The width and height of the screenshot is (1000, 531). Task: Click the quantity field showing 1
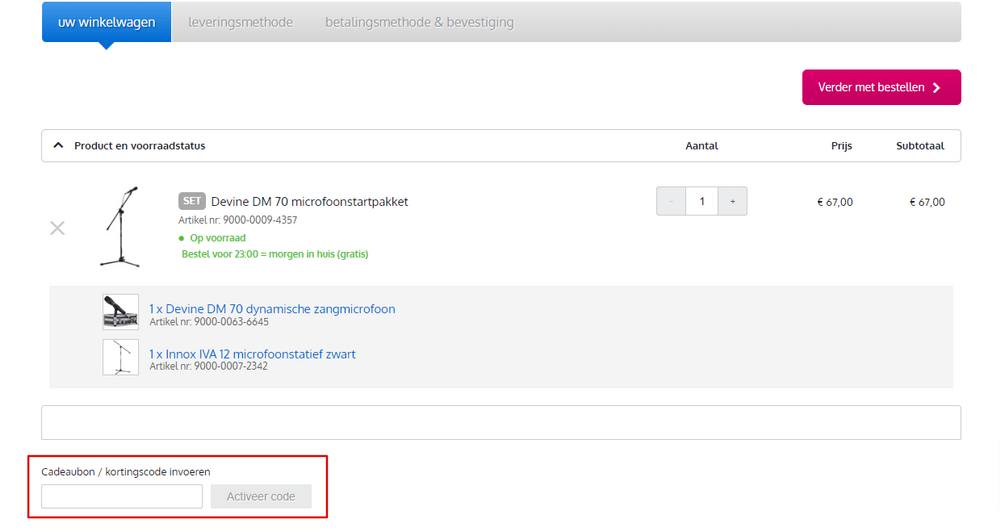pyautogui.click(x=702, y=202)
